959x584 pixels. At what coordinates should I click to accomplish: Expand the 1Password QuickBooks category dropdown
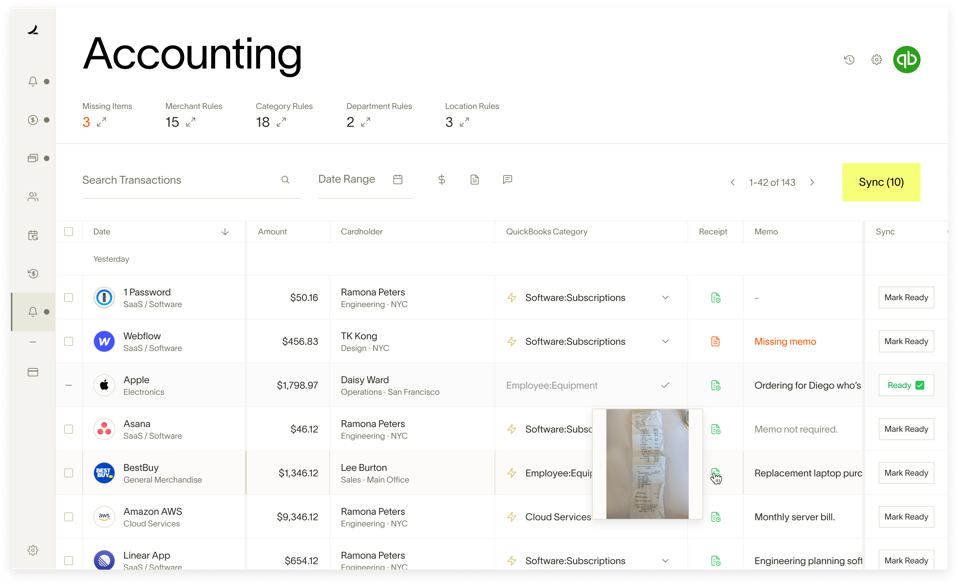point(665,298)
